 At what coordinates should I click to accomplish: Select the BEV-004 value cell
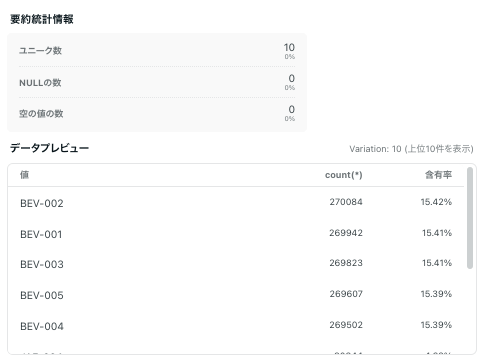click(x=42, y=326)
